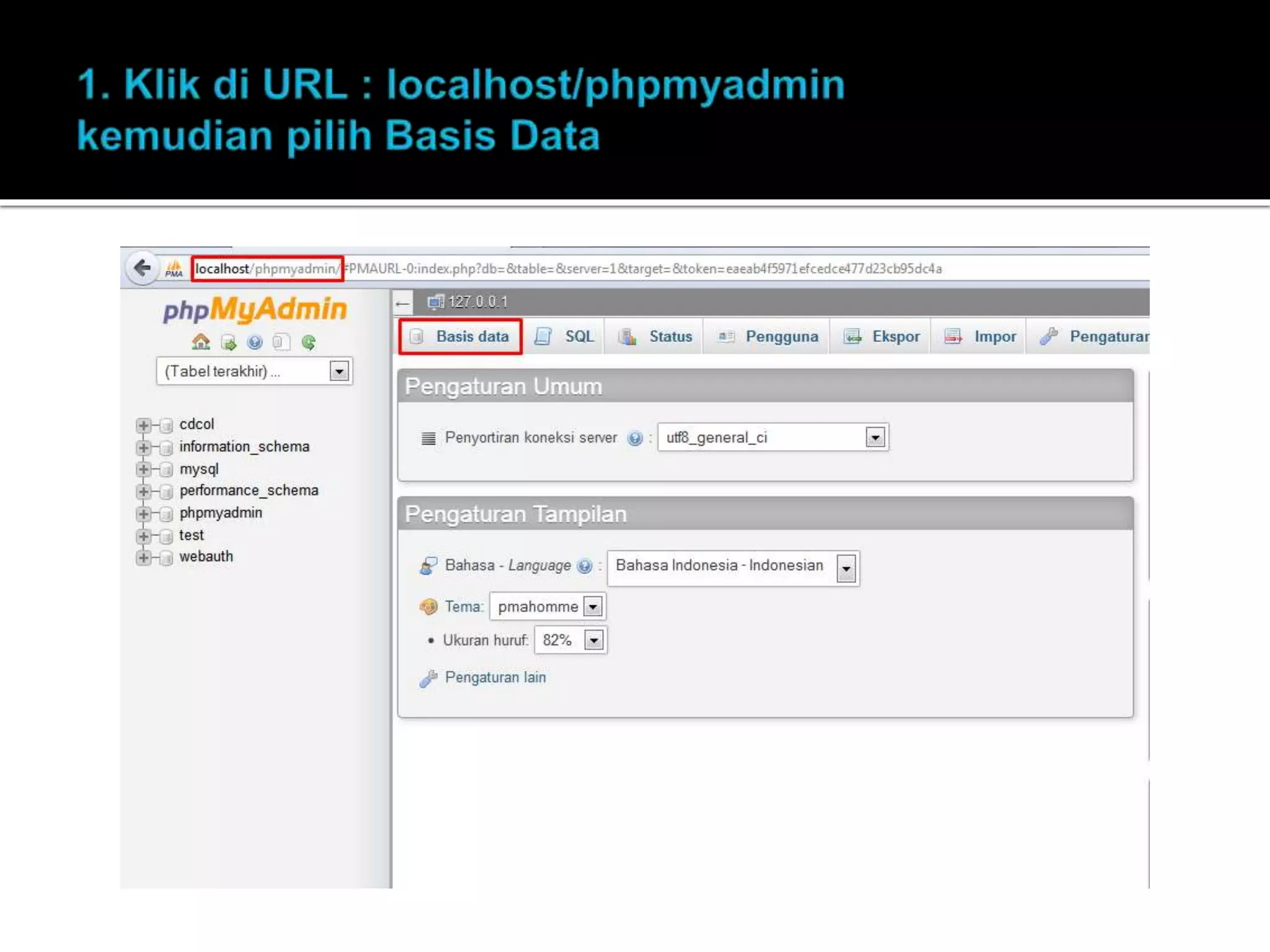1270x952 pixels.
Task: Click the log out icon in sidebar
Action: 228,342
